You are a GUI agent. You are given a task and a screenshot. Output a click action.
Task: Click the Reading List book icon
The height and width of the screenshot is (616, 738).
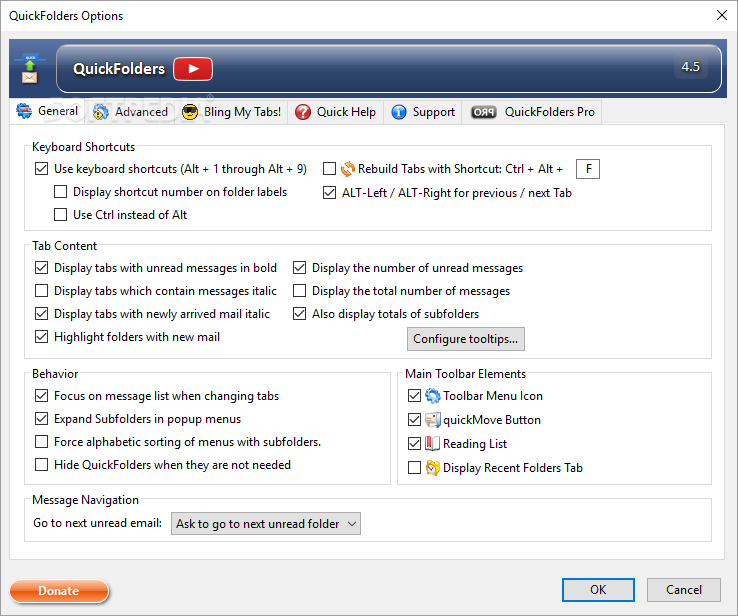pyautogui.click(x=433, y=444)
